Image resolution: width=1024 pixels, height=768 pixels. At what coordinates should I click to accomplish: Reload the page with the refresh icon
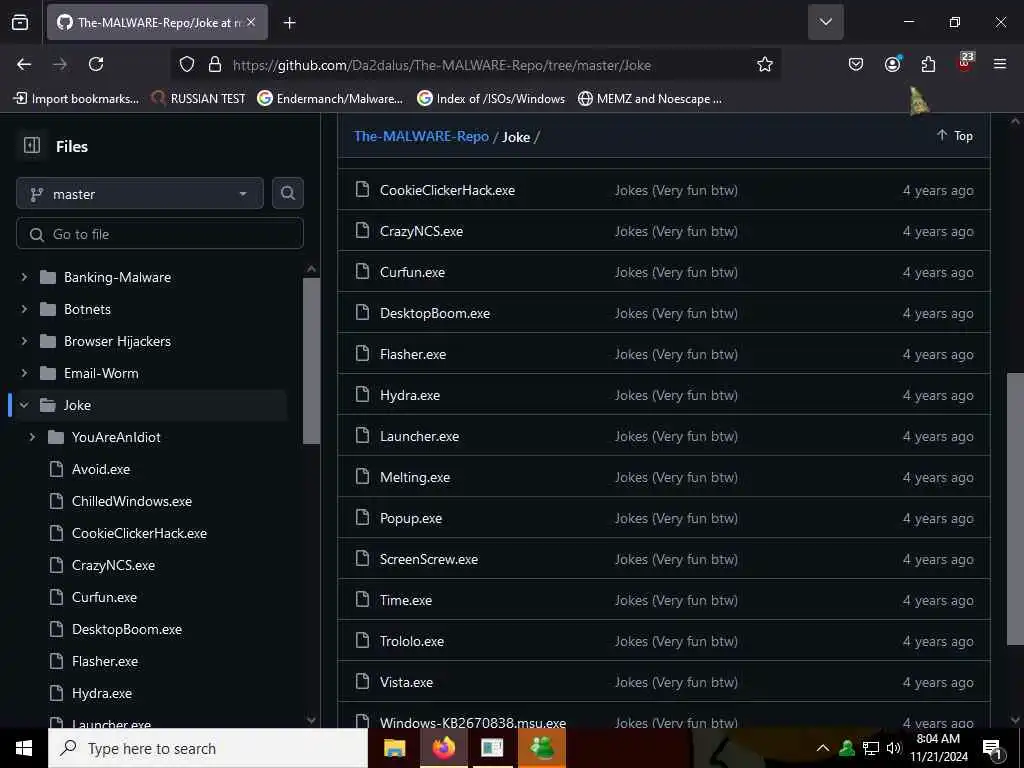point(96,64)
